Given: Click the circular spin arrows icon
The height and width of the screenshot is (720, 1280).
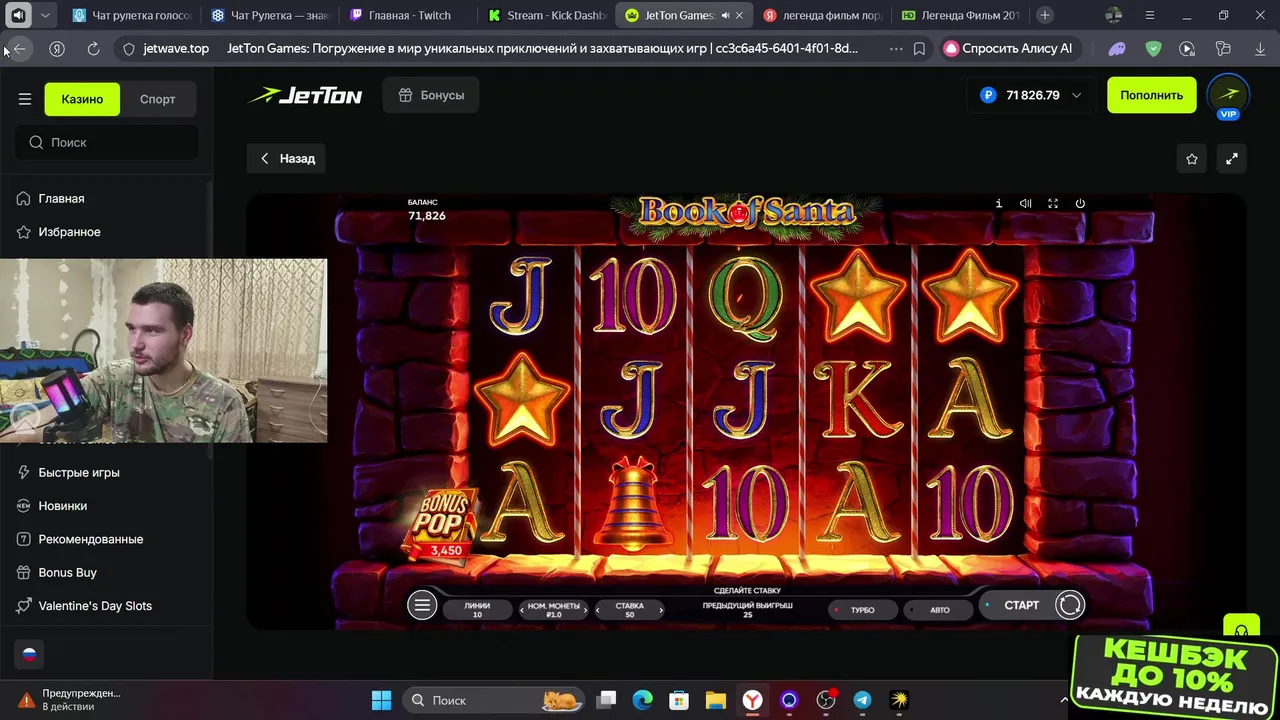Looking at the screenshot, I should pos(1069,605).
